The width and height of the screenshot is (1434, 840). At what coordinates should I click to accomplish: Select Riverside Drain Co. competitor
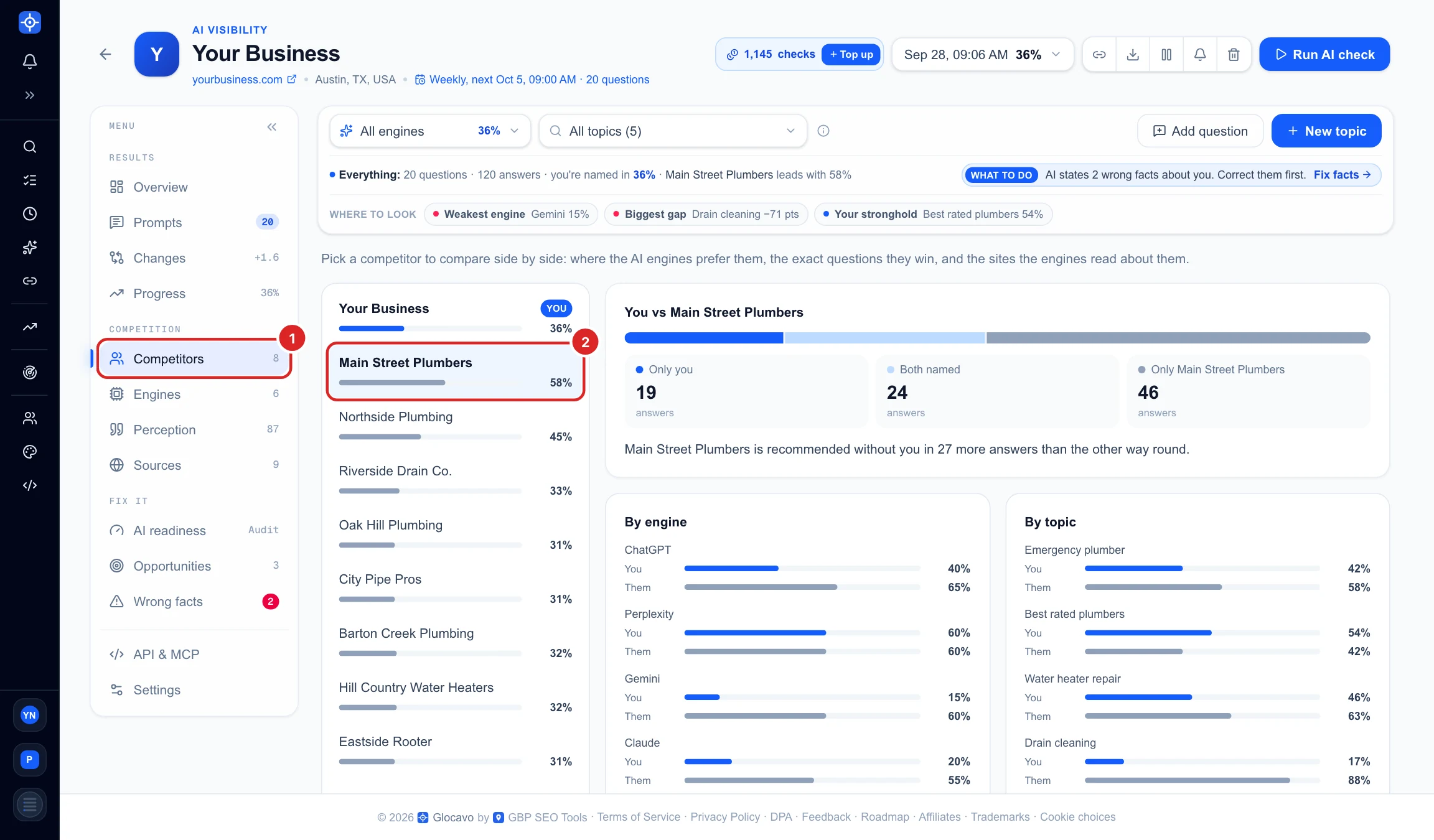pos(456,481)
